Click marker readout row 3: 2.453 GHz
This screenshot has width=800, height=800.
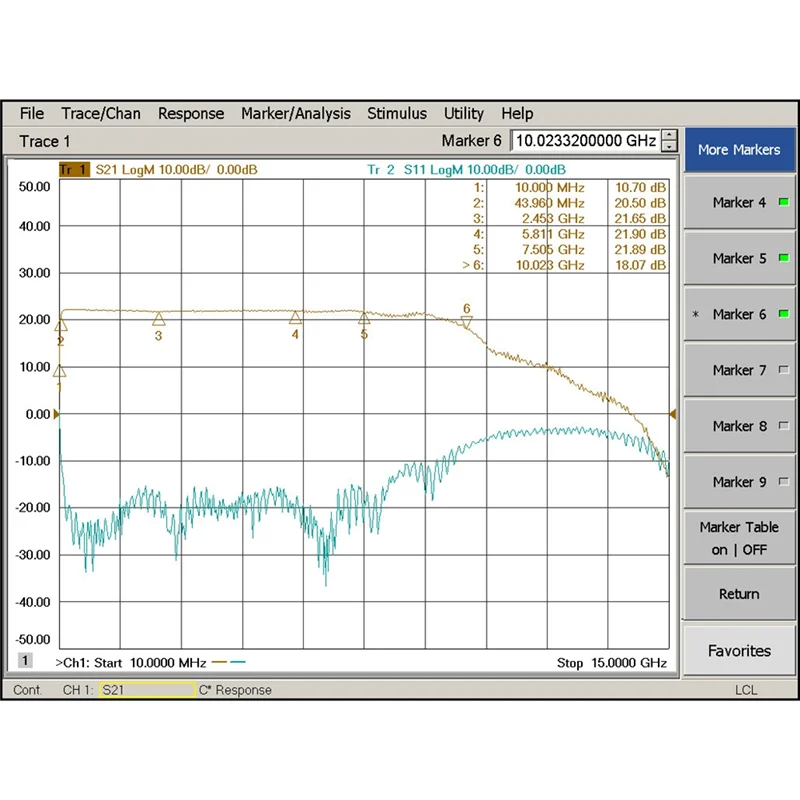pos(569,218)
